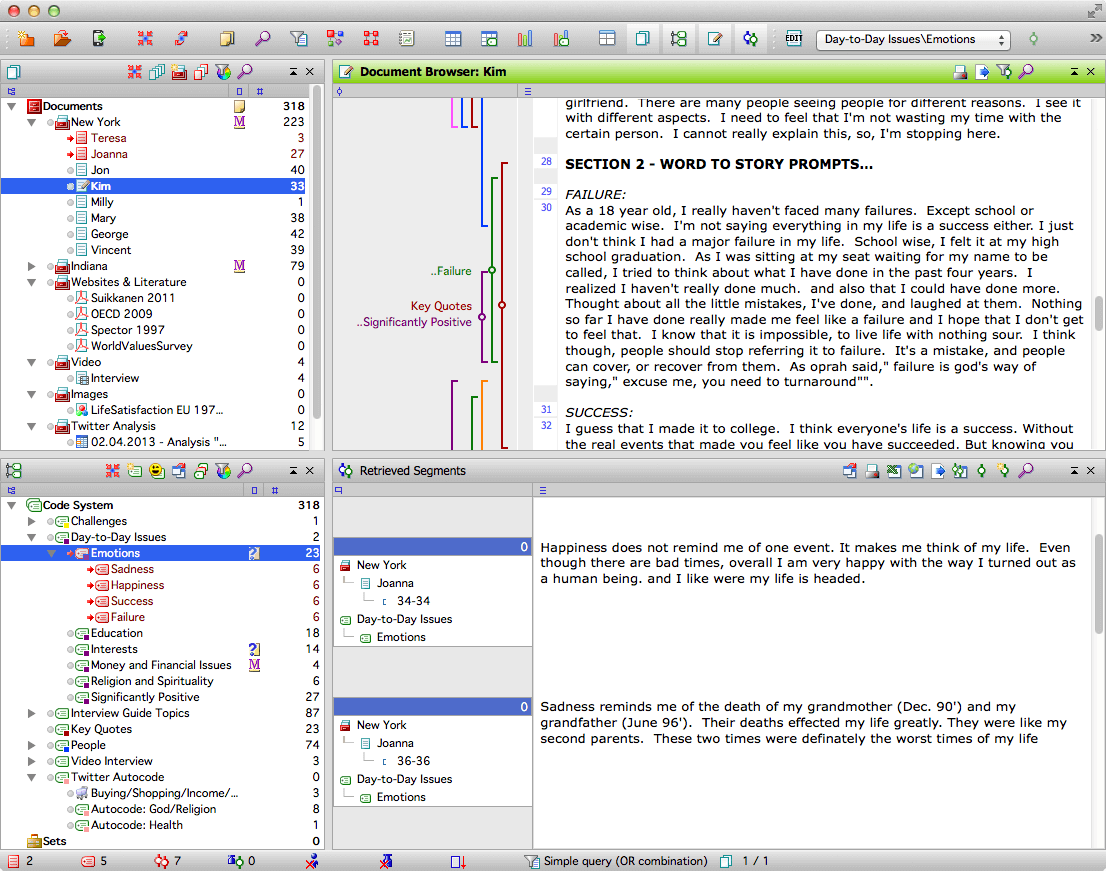Screen dimensions: 1106x871
Task: Toggle the Code System window icon
Action: (679, 39)
